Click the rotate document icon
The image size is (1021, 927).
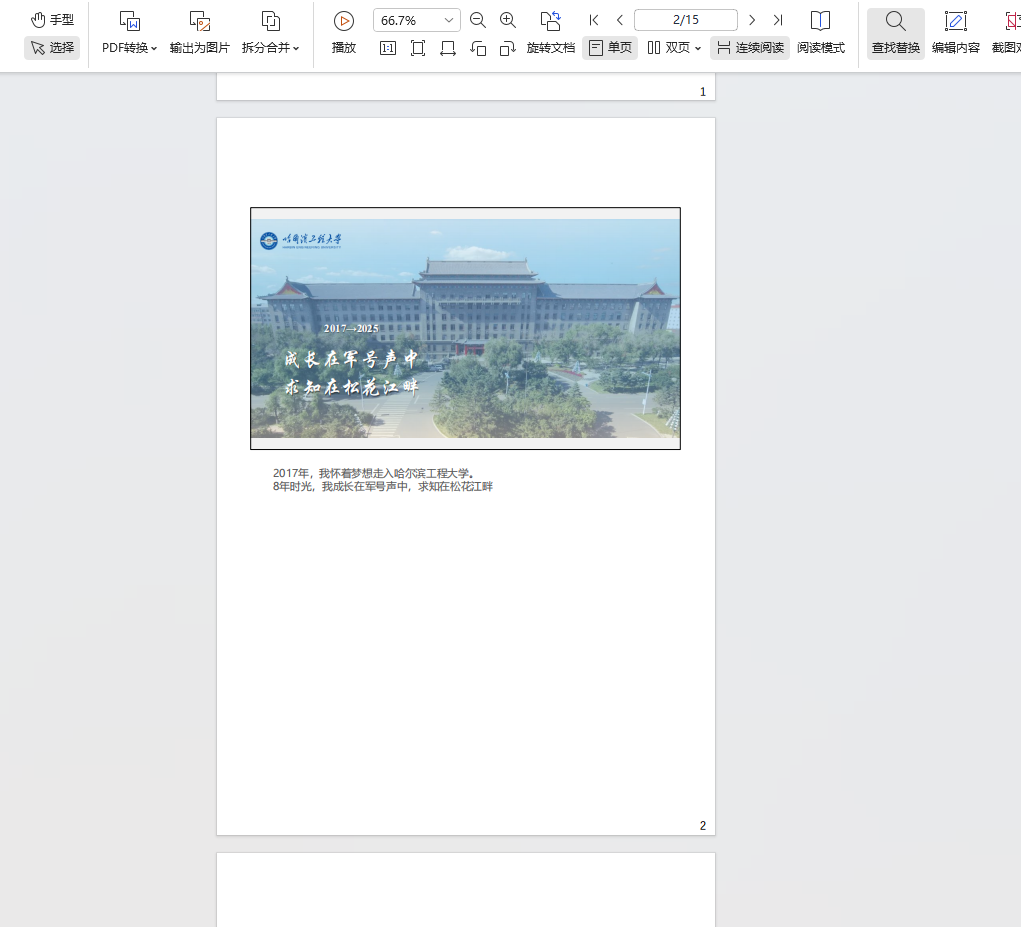click(551, 20)
